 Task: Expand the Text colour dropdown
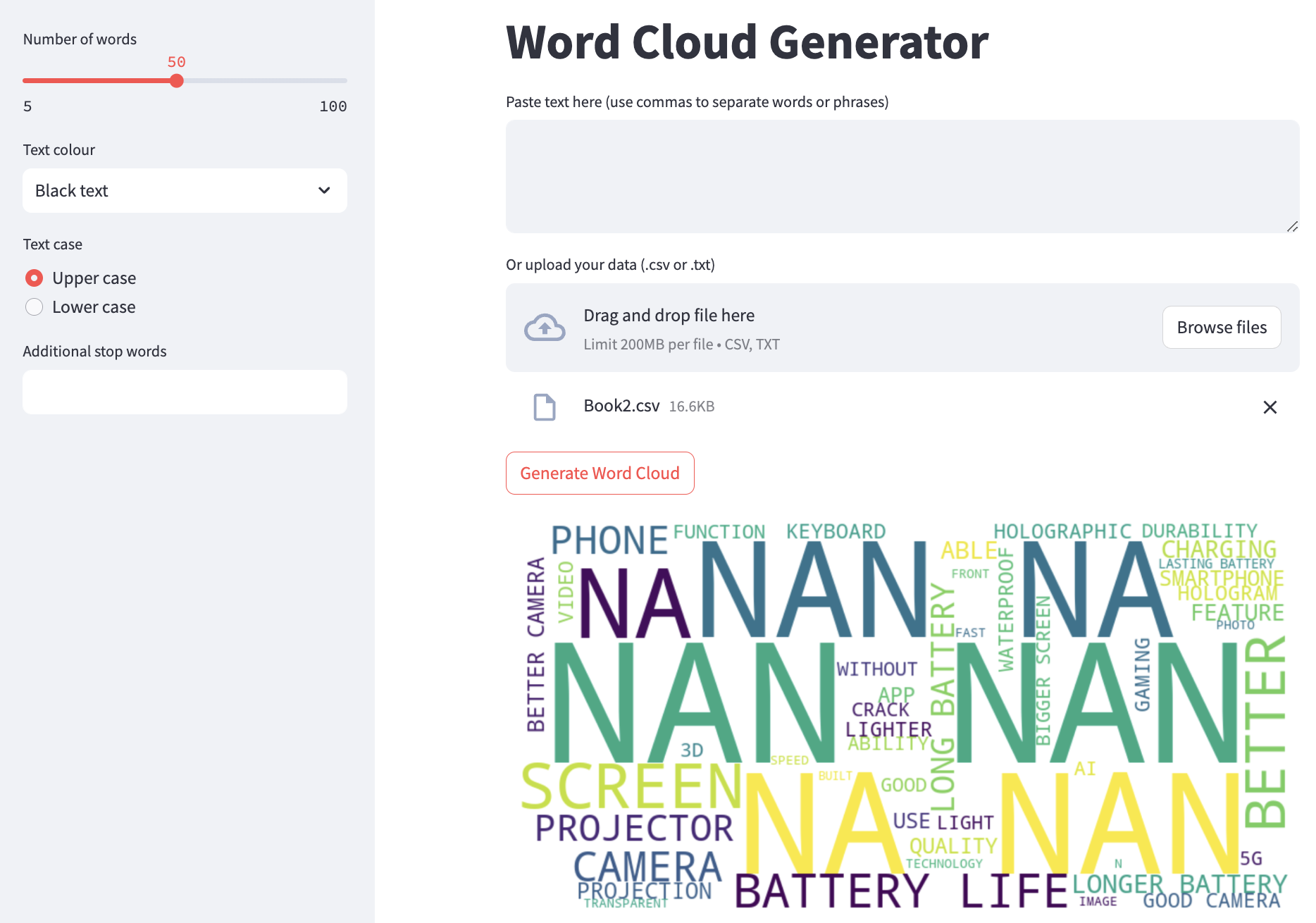[x=185, y=190]
